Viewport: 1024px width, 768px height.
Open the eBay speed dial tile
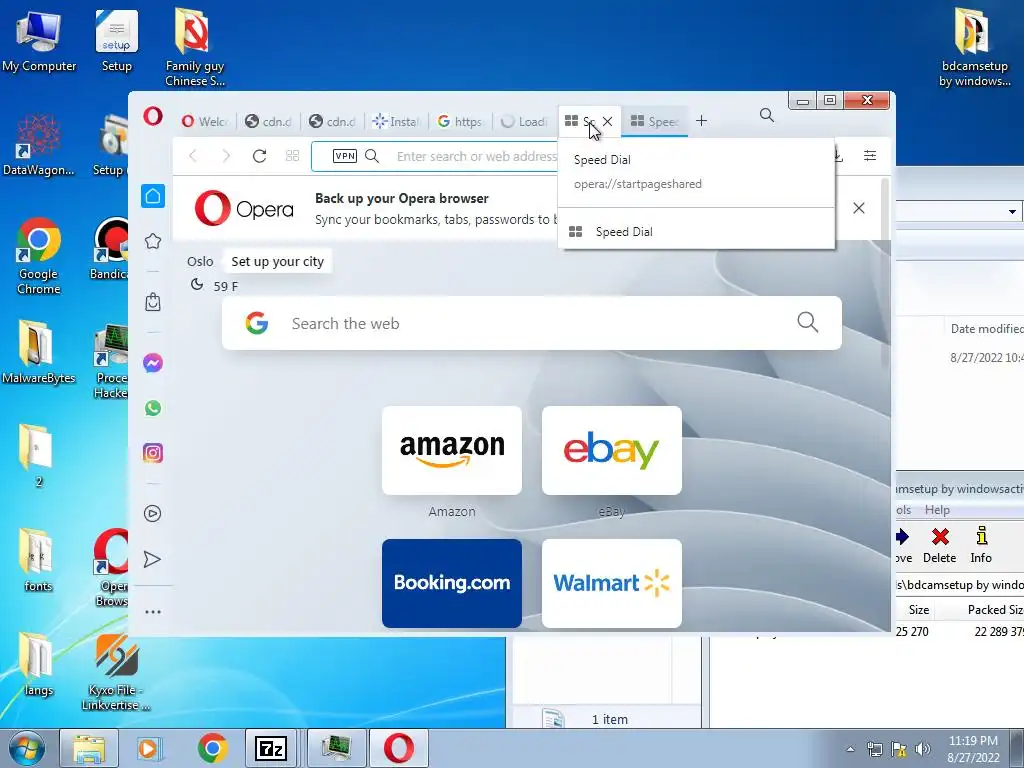pyautogui.click(x=612, y=451)
